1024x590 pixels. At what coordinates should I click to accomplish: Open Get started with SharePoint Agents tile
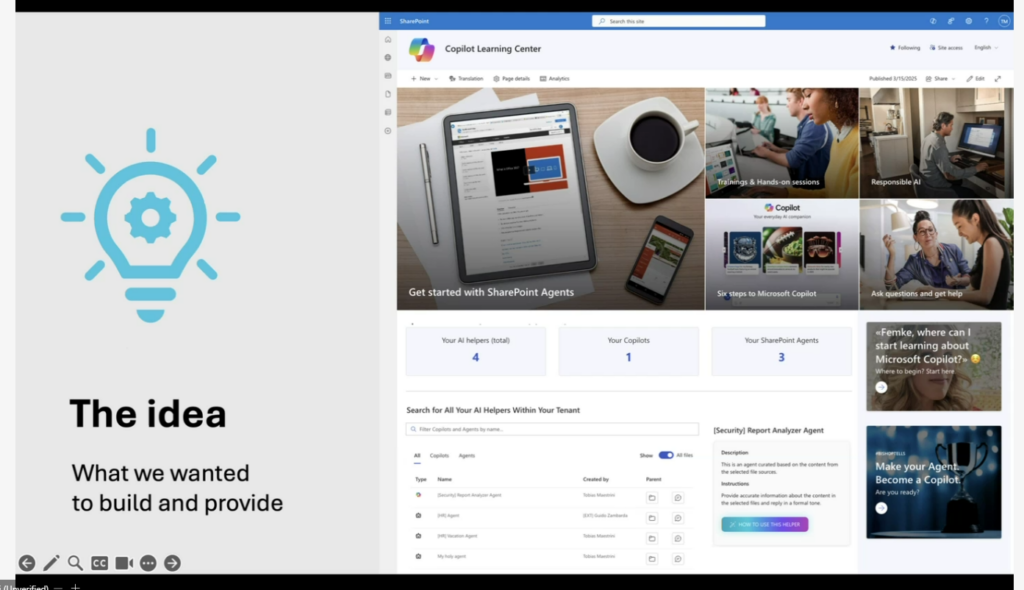click(551, 199)
